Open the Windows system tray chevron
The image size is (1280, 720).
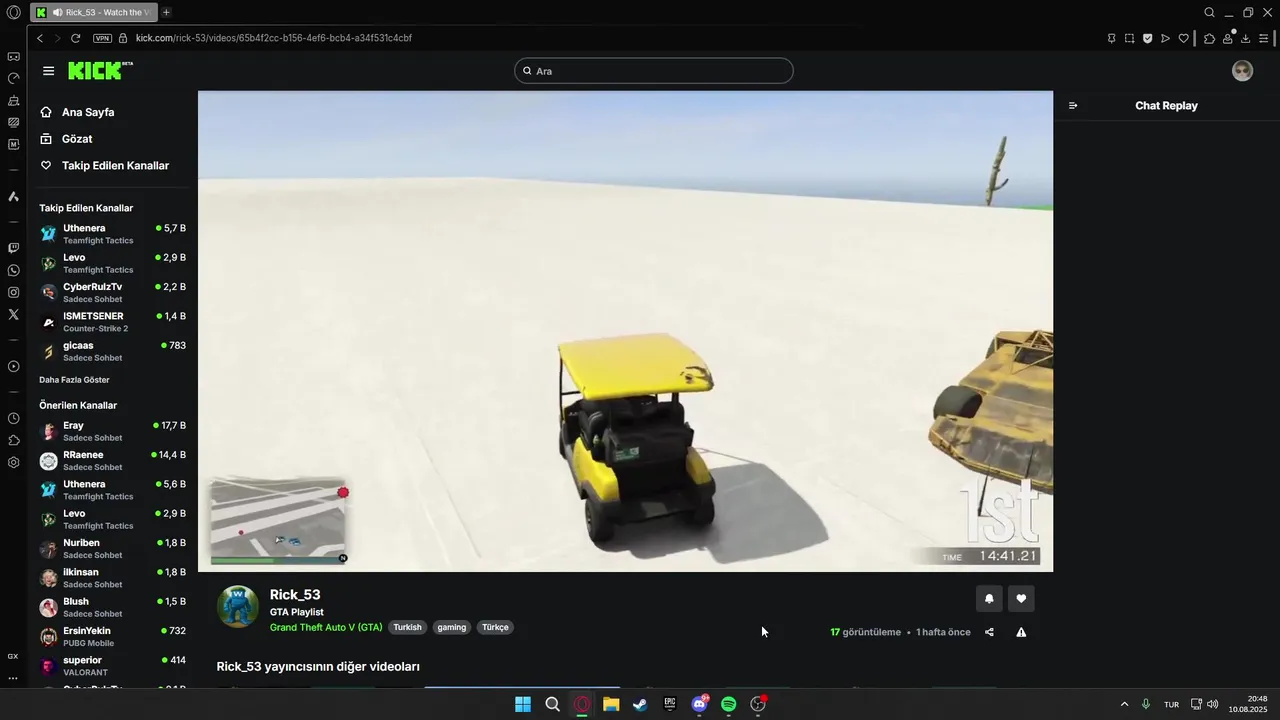point(1124,704)
